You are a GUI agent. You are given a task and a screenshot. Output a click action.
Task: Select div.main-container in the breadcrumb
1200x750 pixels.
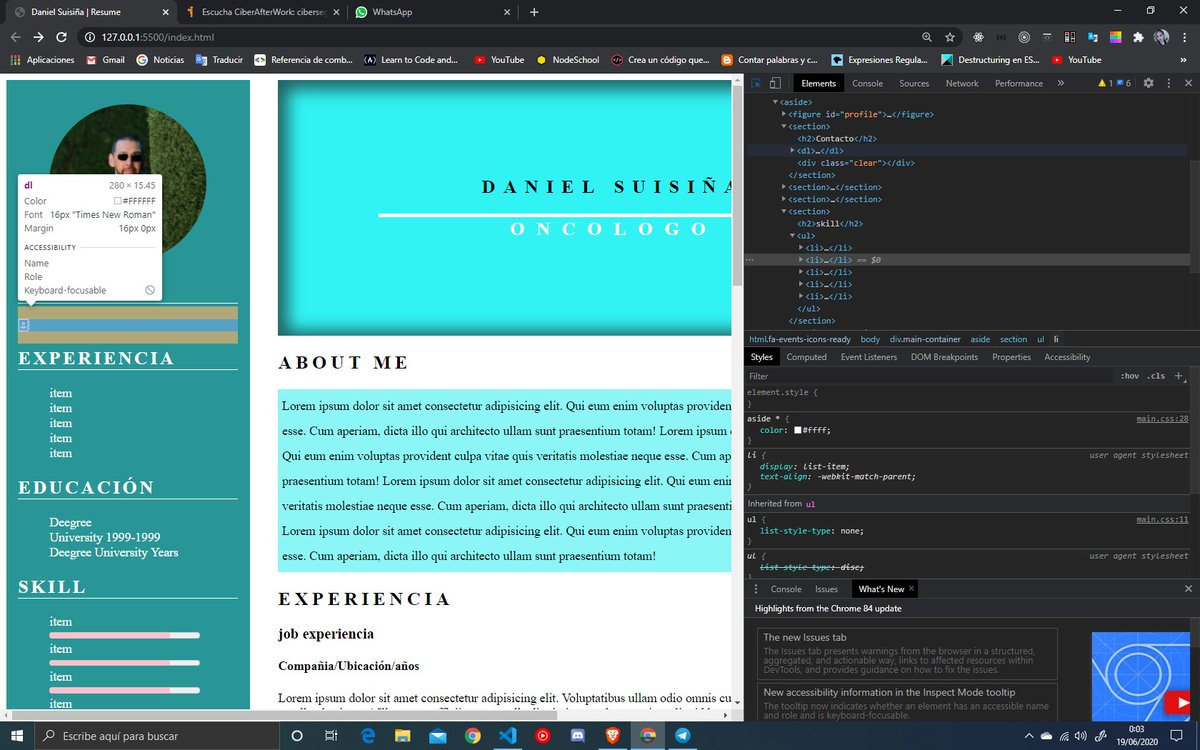(x=925, y=339)
